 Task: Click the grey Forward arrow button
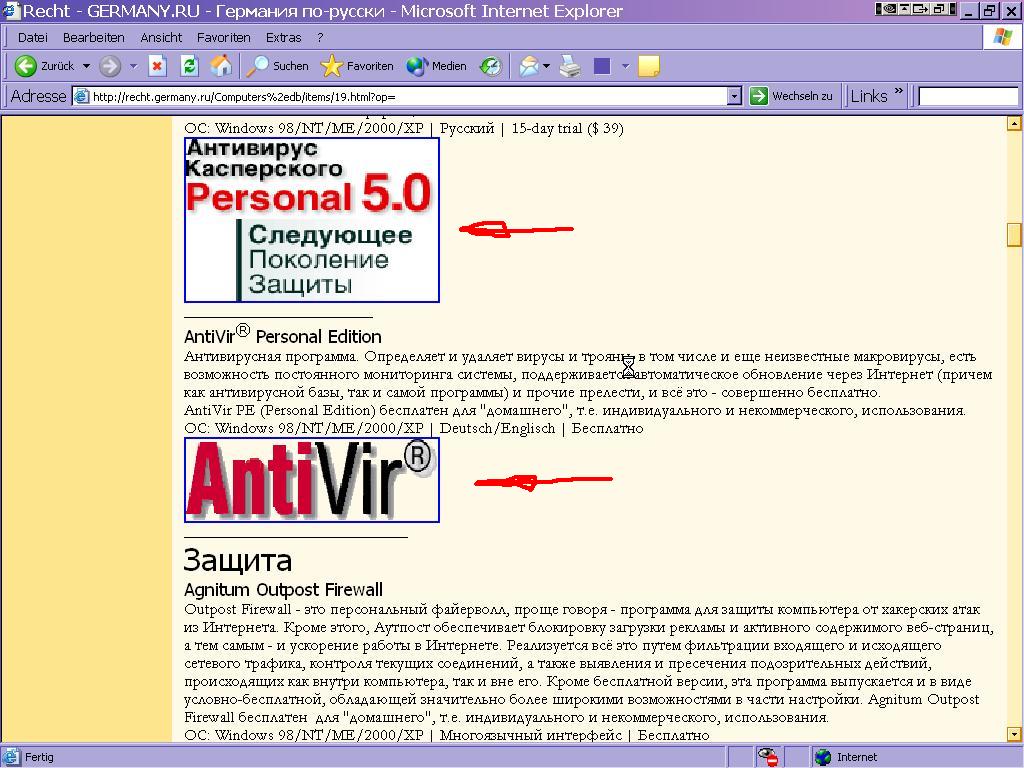click(x=110, y=66)
